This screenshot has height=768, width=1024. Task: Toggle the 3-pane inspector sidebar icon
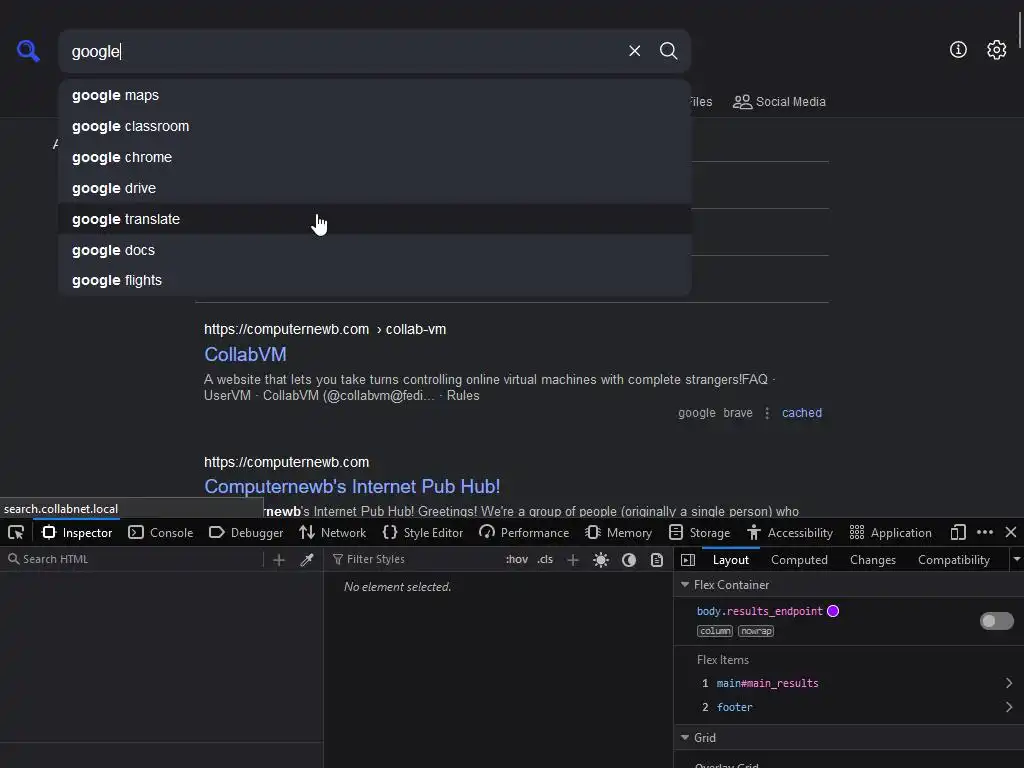pyautogui.click(x=688, y=560)
